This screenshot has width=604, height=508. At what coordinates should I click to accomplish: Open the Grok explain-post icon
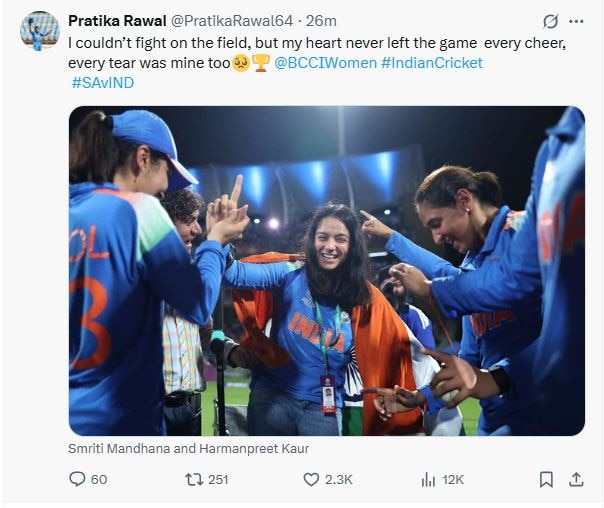click(549, 22)
